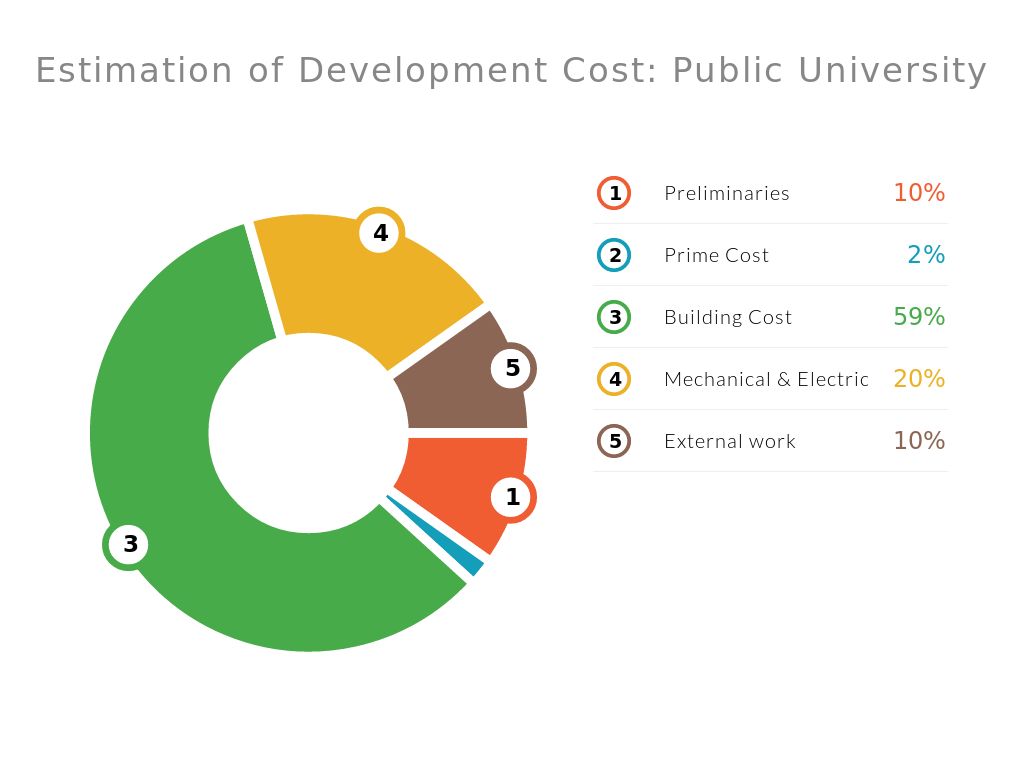The image size is (1024, 768).
Task: Click the orange number 1 legend badge
Action: click(x=614, y=193)
